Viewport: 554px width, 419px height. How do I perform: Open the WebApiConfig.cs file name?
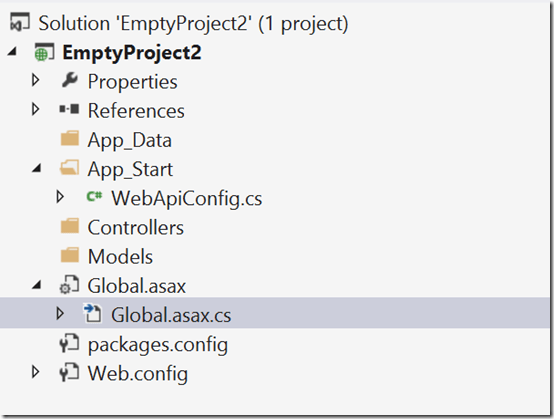coord(187,199)
